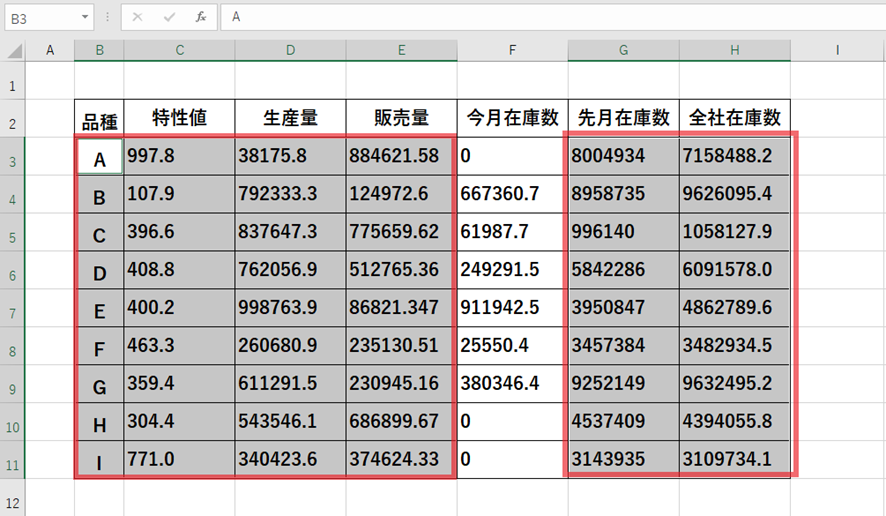
Task: Click cell with value 3109734.1
Action: click(x=735, y=459)
